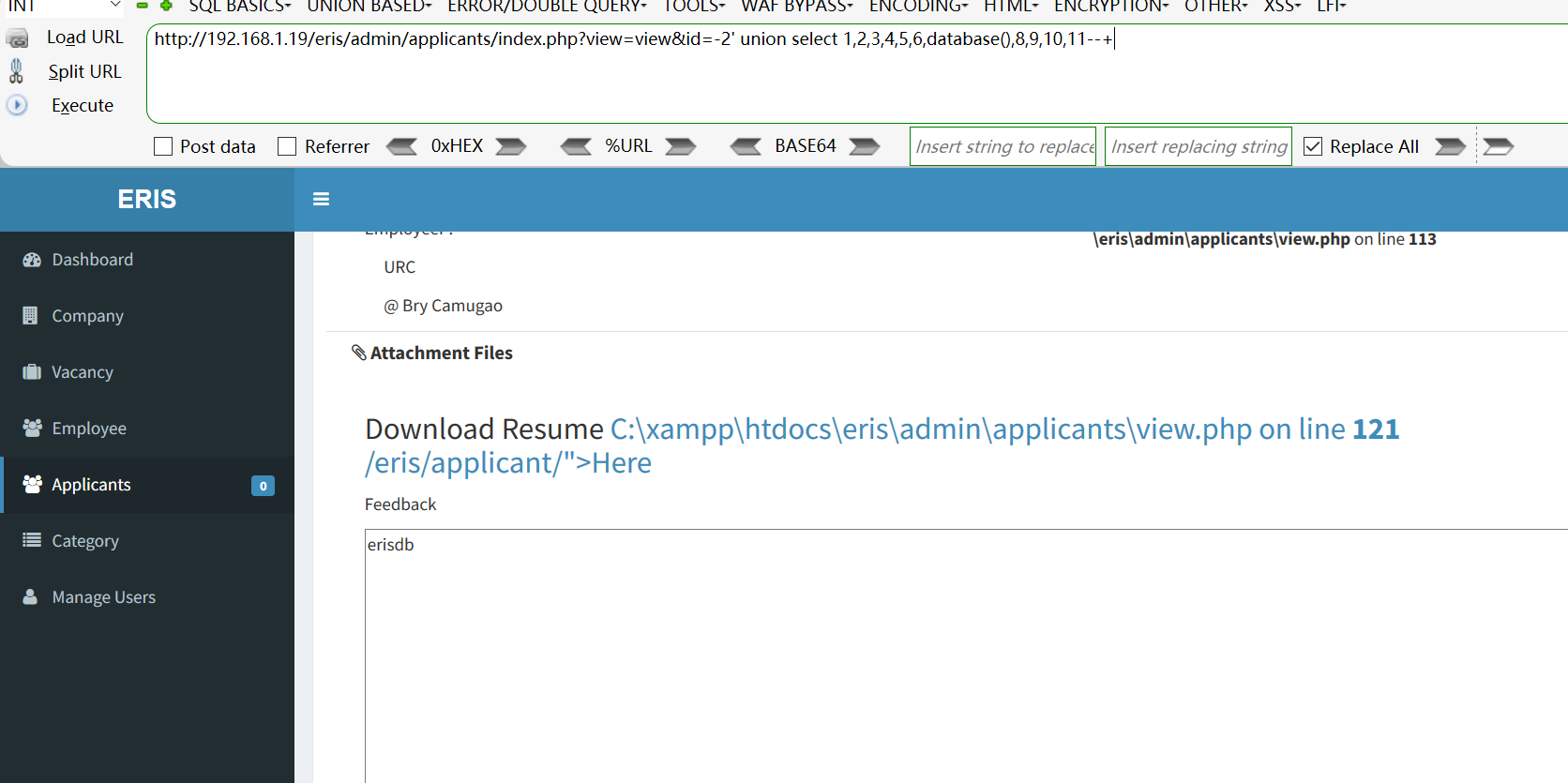
Task: Click the Attachment Files paperclip icon
Action: (x=359, y=353)
